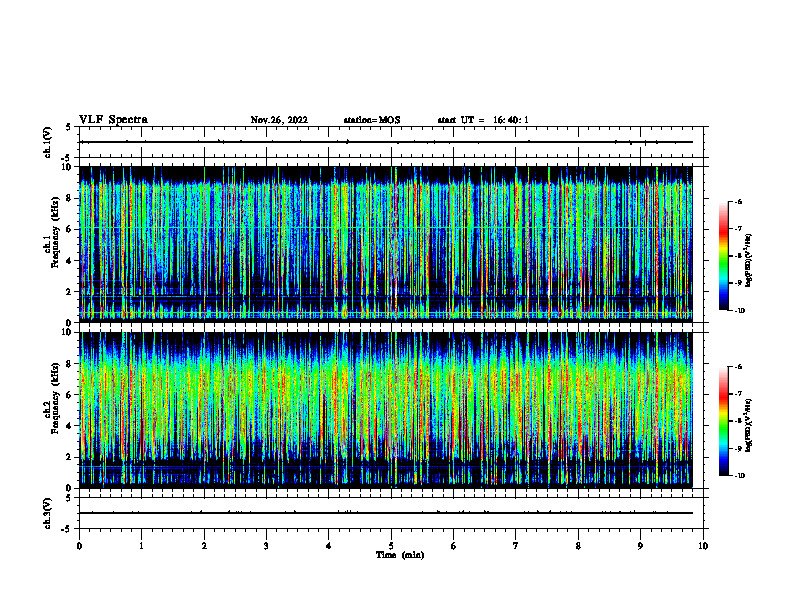
Task: Click the ch.1 voltage waveform trace
Action: click(386, 142)
